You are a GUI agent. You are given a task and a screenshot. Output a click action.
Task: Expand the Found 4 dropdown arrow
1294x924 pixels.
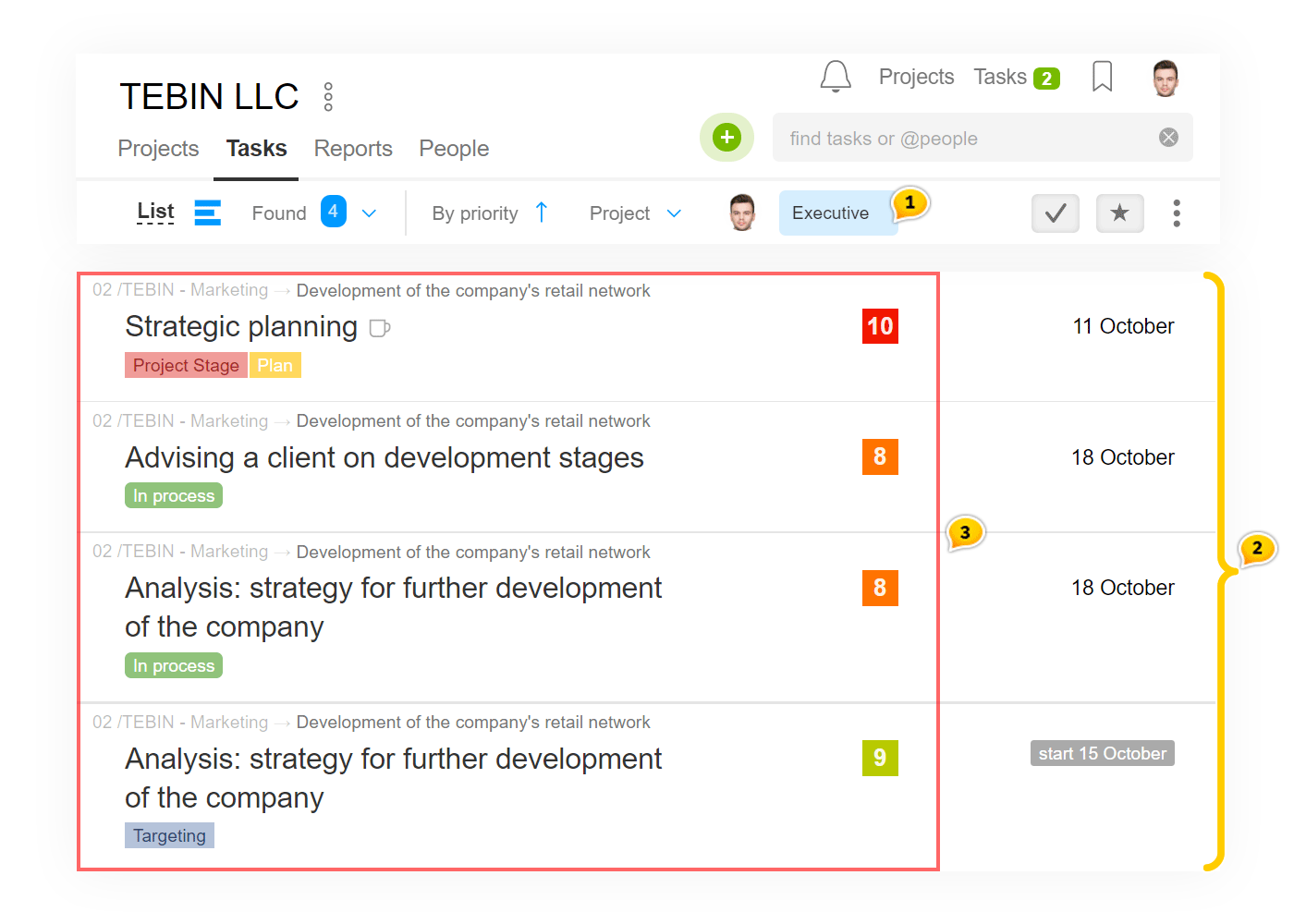click(x=369, y=213)
